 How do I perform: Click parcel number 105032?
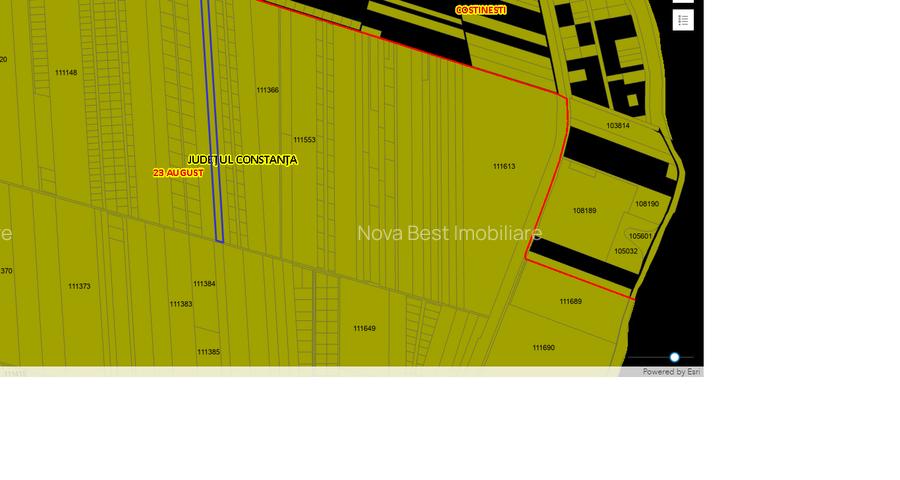tap(626, 252)
